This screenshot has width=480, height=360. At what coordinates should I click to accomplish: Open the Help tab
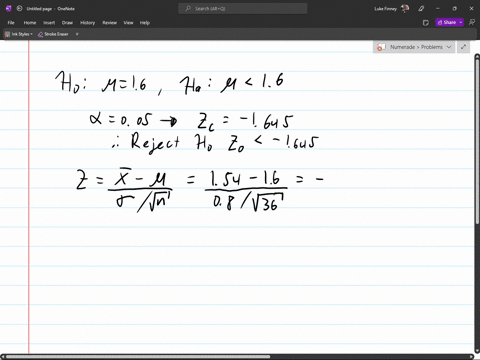145,23
